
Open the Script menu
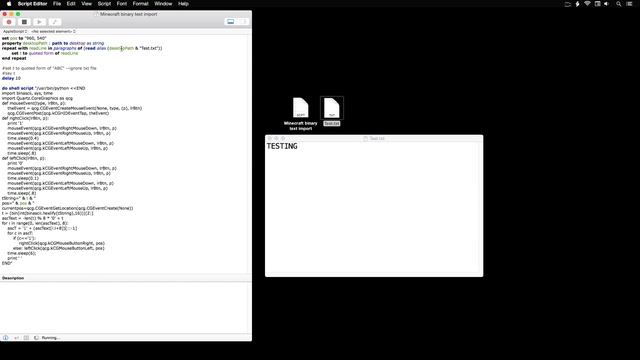[x=104, y=4]
